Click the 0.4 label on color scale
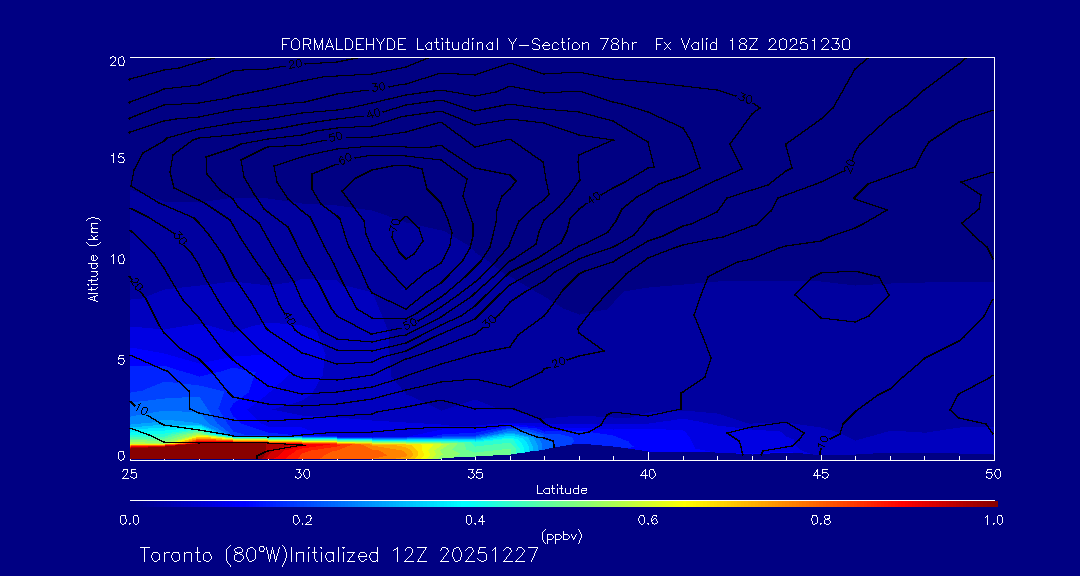1080x576 pixels. click(475, 520)
